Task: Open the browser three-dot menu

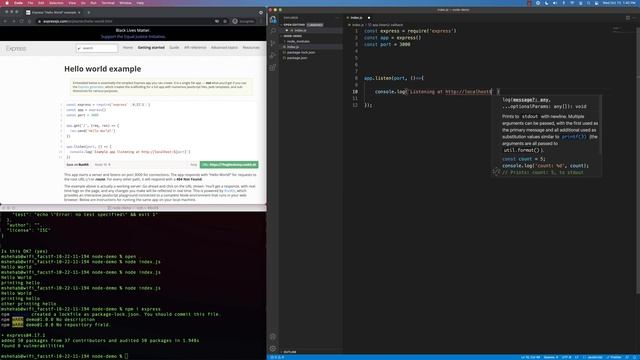Action: point(262,21)
